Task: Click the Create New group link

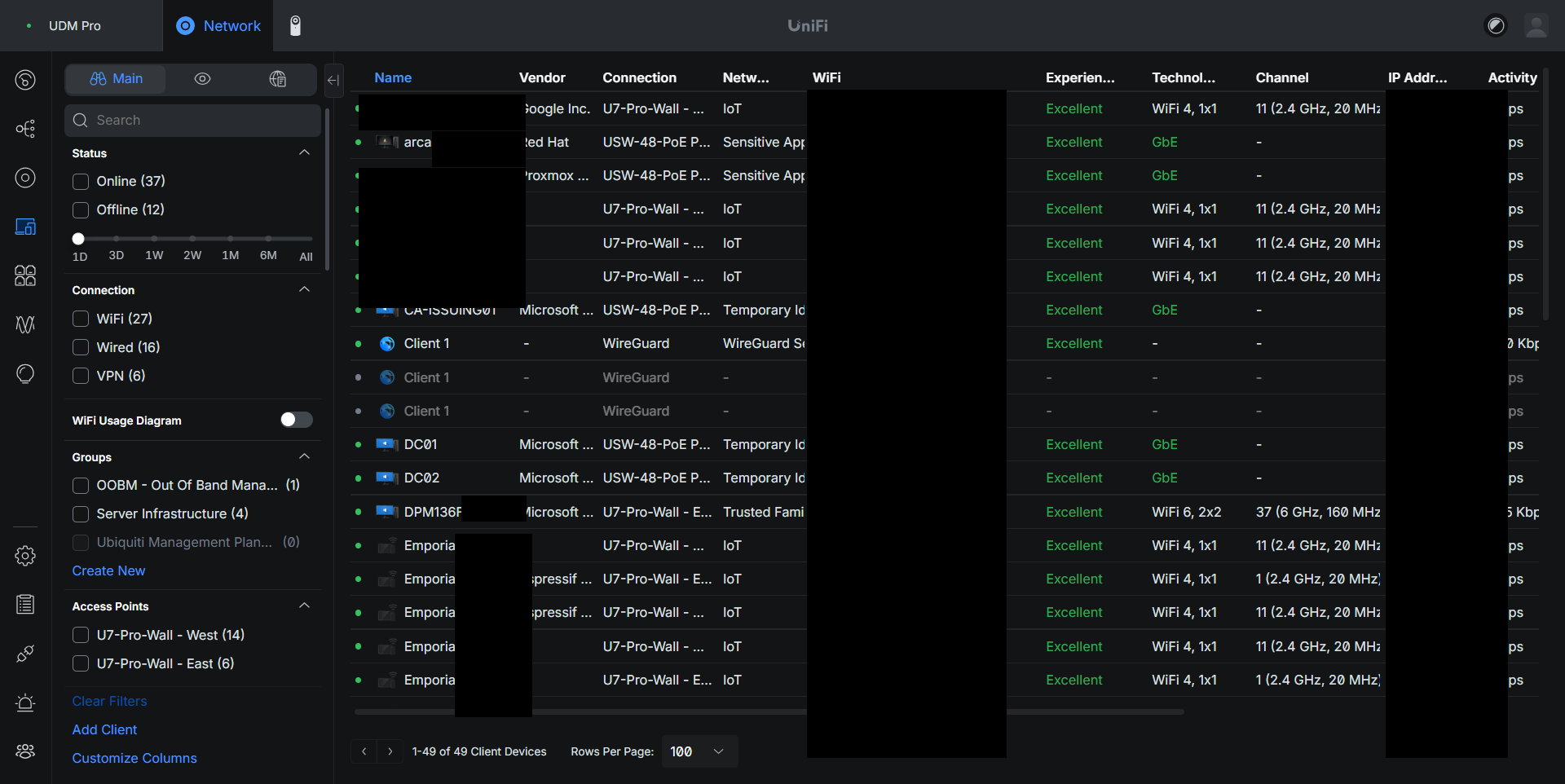Action: click(x=108, y=570)
